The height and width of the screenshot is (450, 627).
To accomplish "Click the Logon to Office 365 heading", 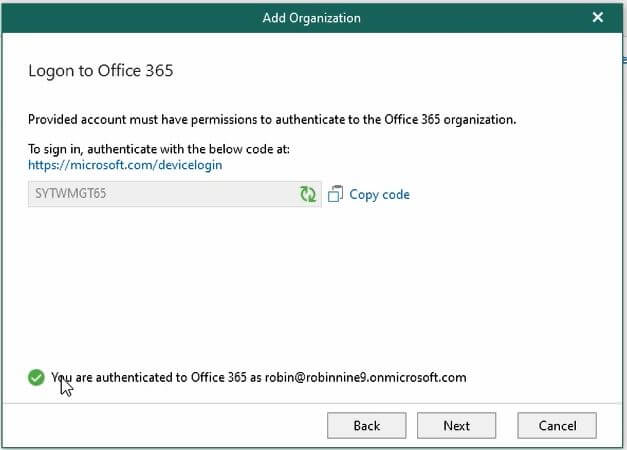I will point(101,71).
